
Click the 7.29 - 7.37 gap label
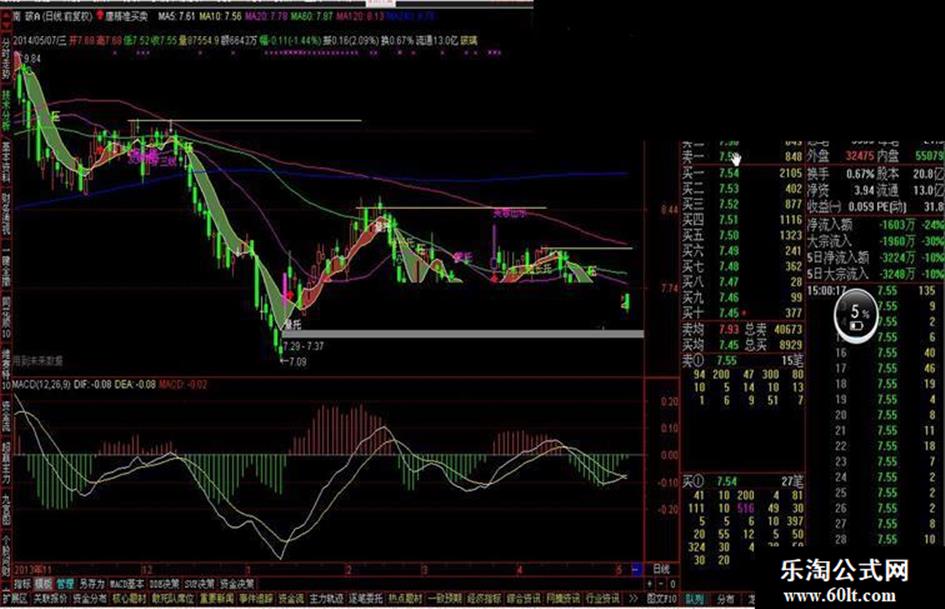click(x=304, y=346)
